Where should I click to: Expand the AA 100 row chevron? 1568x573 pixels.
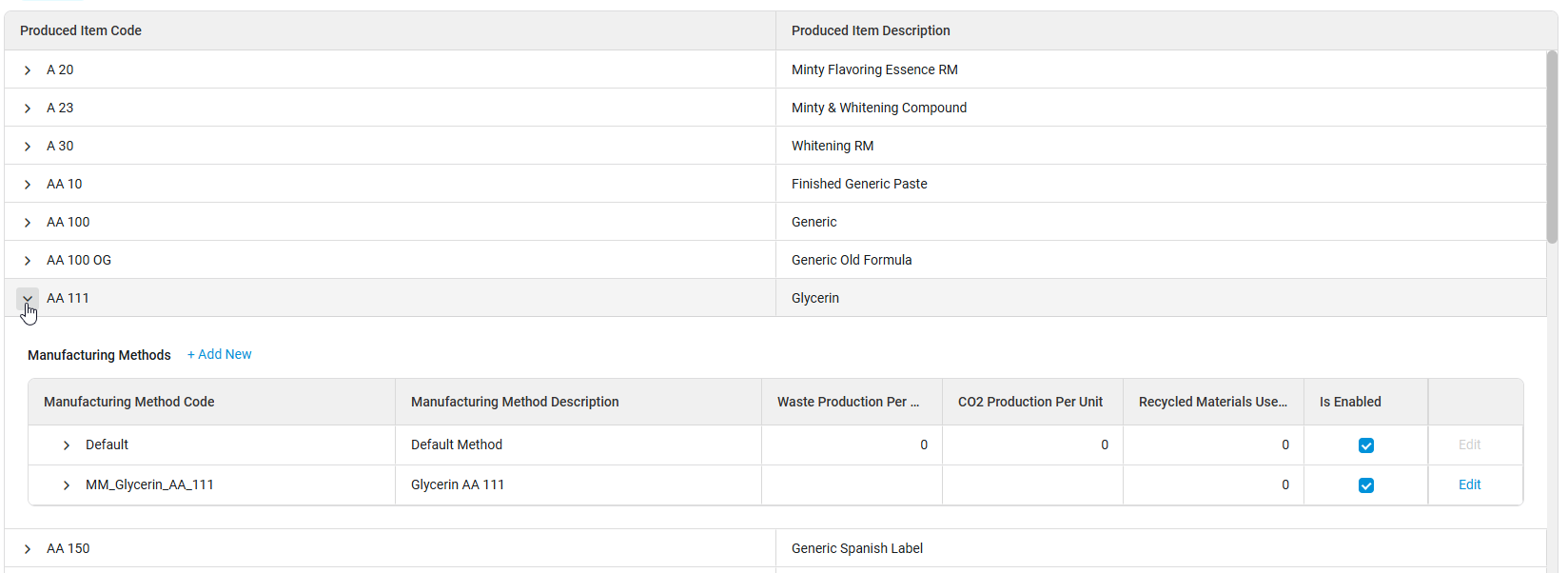pyautogui.click(x=28, y=223)
